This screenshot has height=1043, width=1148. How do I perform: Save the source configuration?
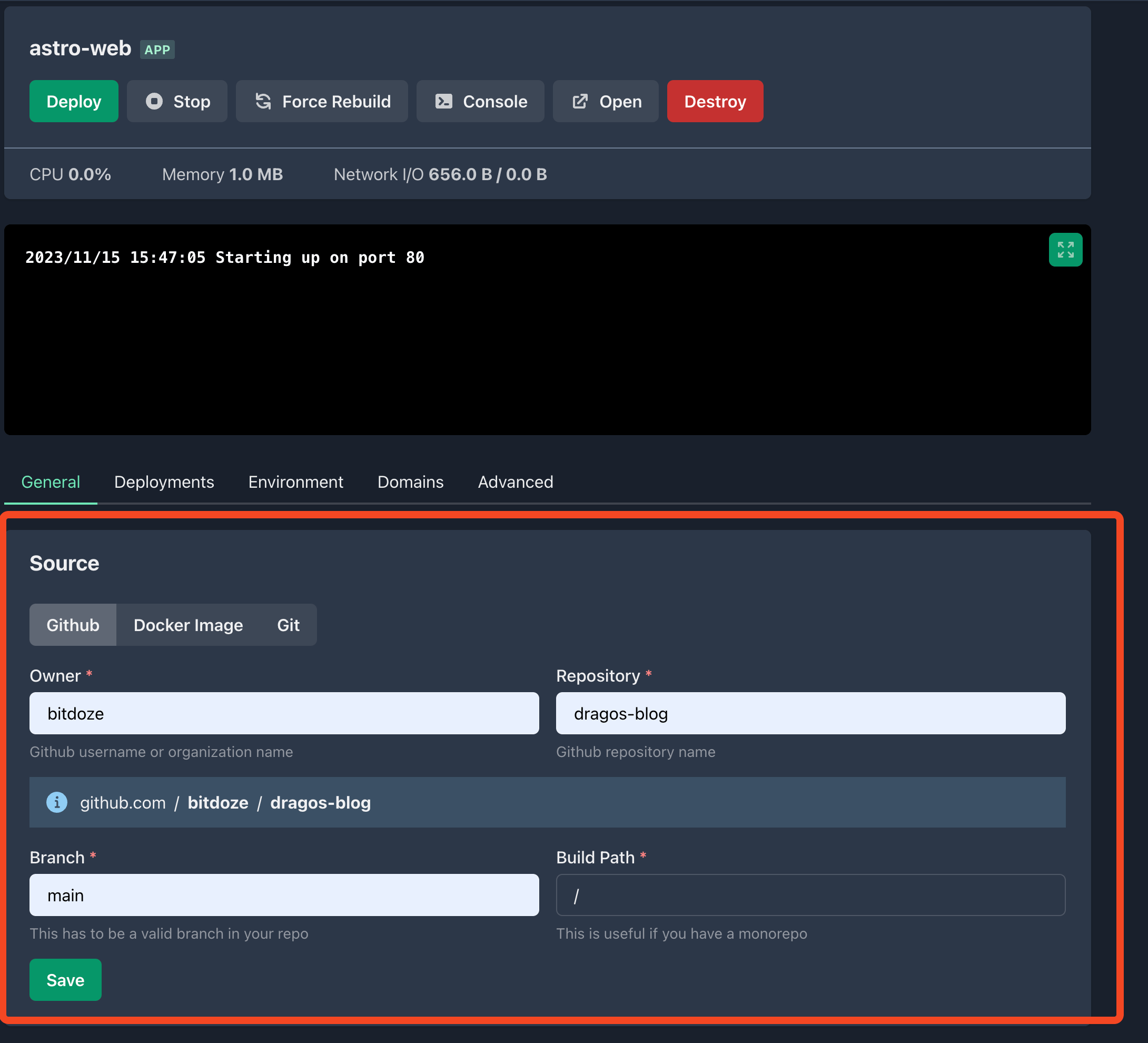(65, 980)
